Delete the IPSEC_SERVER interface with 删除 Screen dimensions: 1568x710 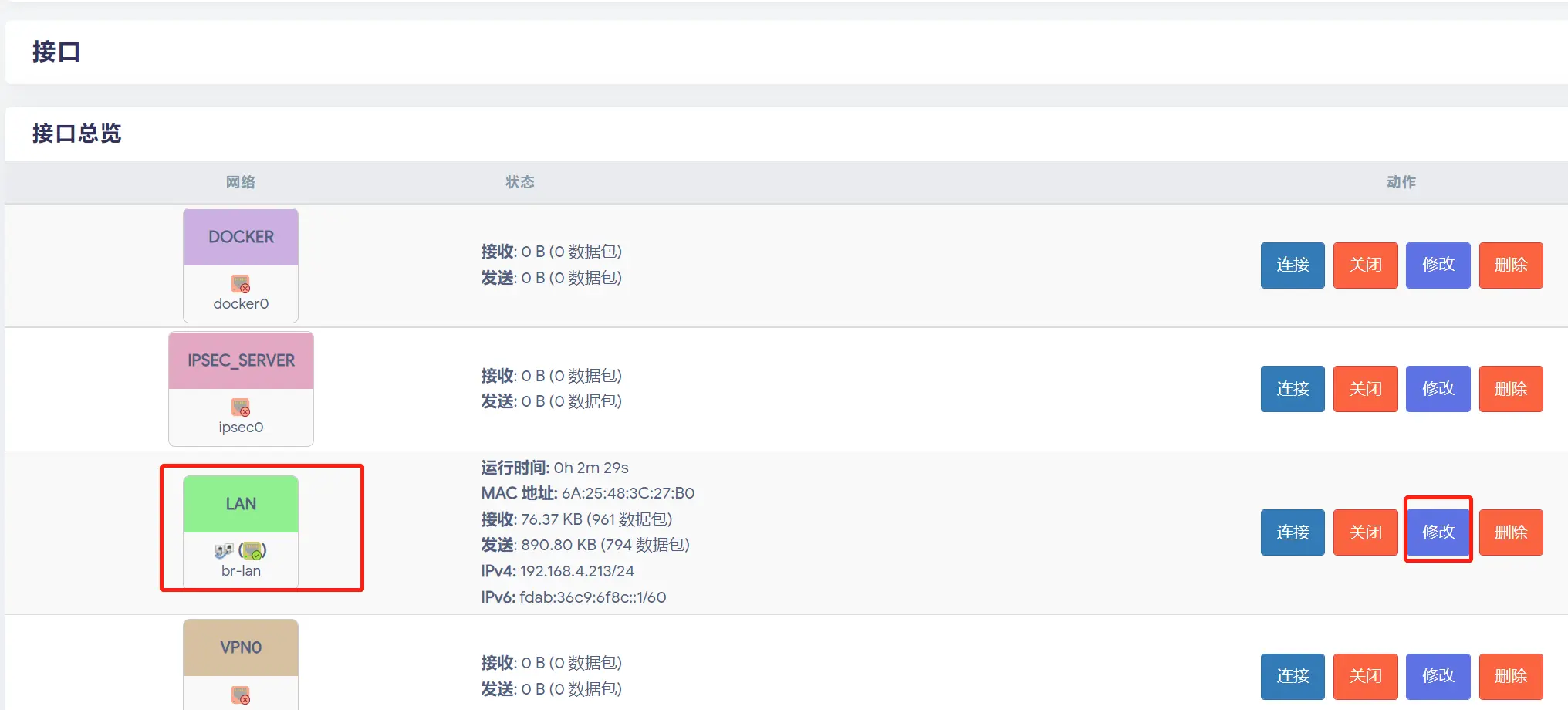[1511, 389]
